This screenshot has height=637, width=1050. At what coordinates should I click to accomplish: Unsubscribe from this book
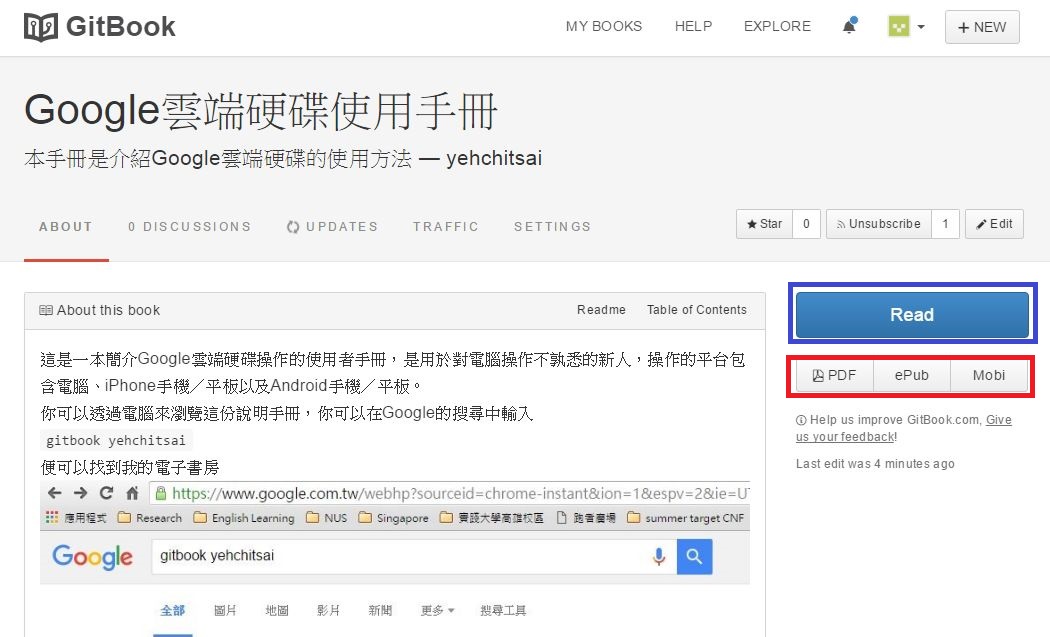pyautogui.click(x=879, y=224)
